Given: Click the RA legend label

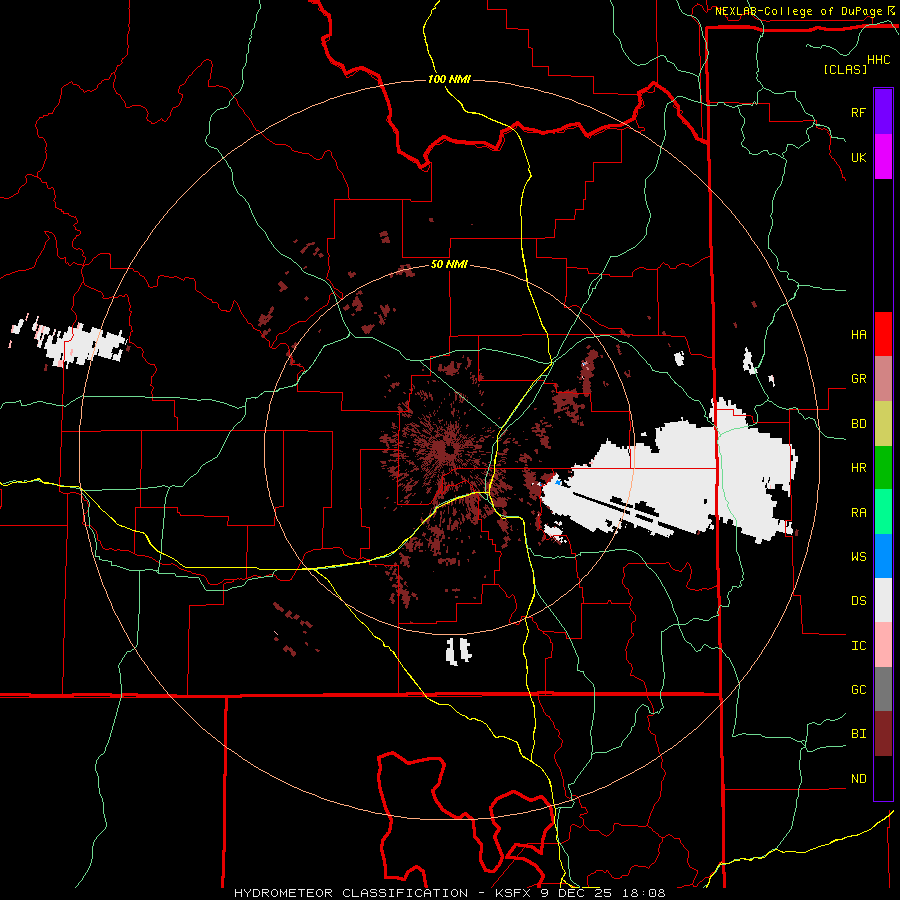Looking at the screenshot, I should click(x=859, y=513).
